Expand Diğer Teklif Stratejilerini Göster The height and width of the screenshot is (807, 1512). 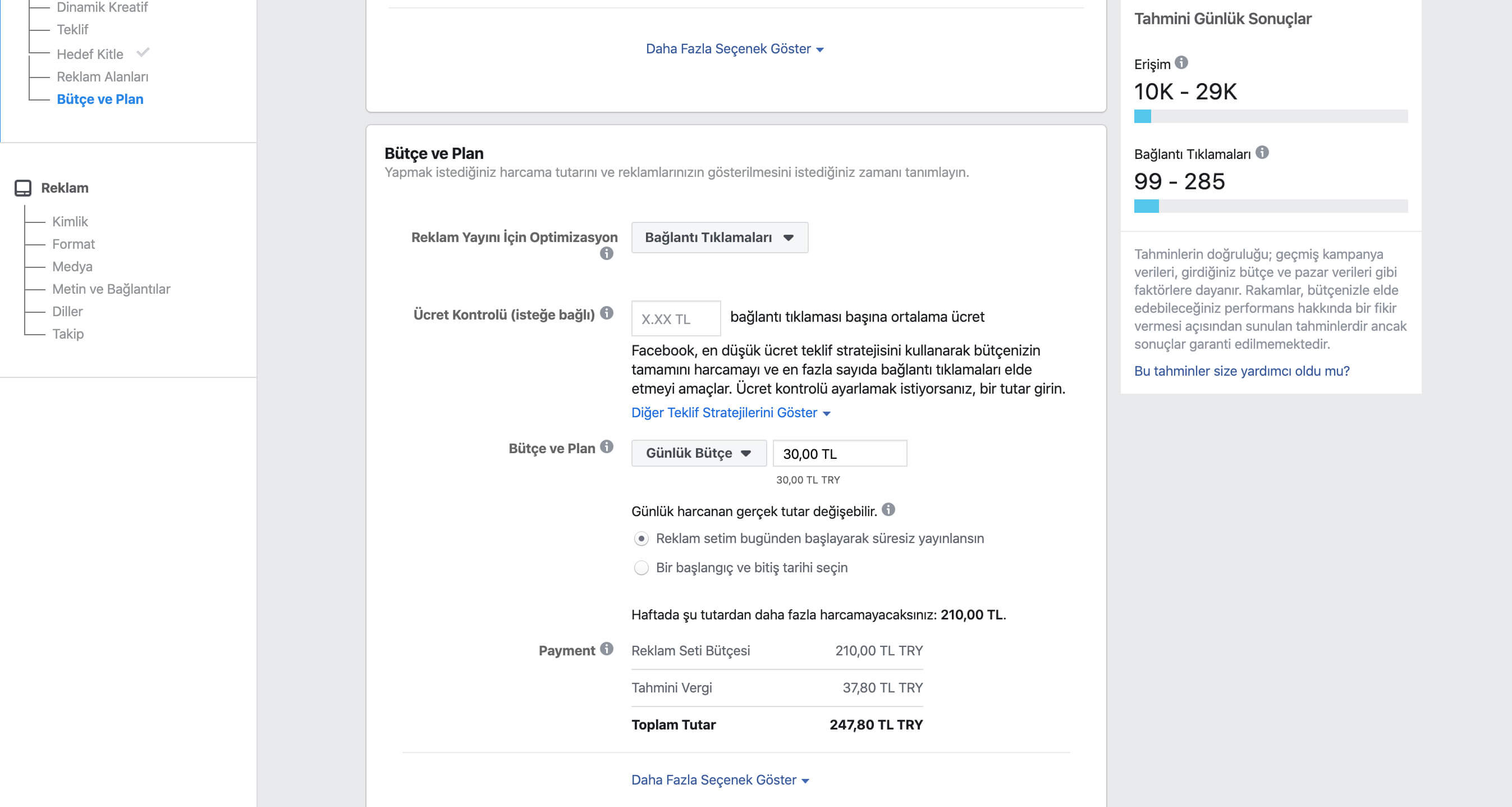[x=730, y=413]
